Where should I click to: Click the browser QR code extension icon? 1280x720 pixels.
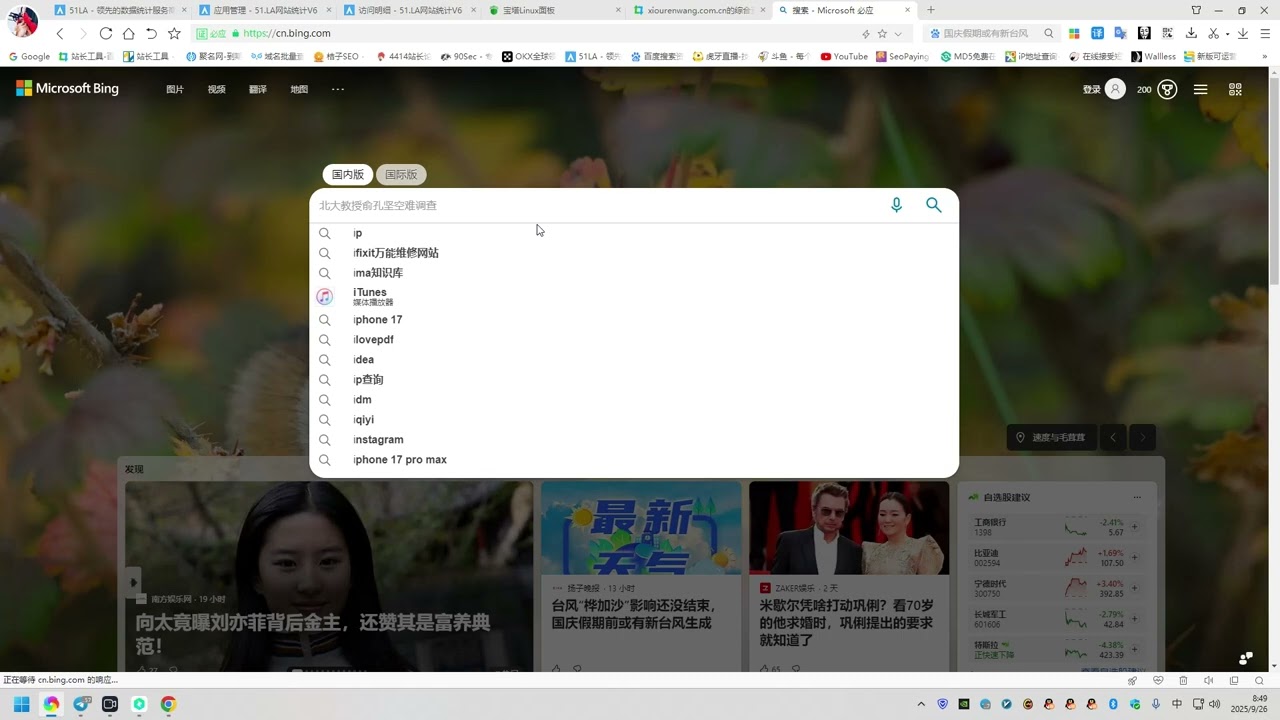1166,33
